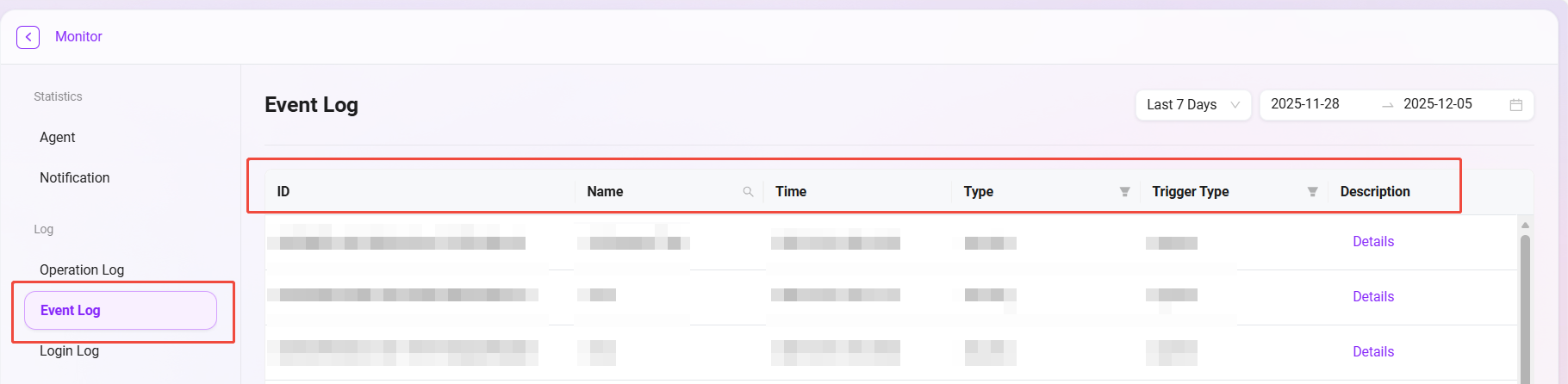Select Operation Log in the sidebar
The image size is (1568, 384).
(x=82, y=270)
